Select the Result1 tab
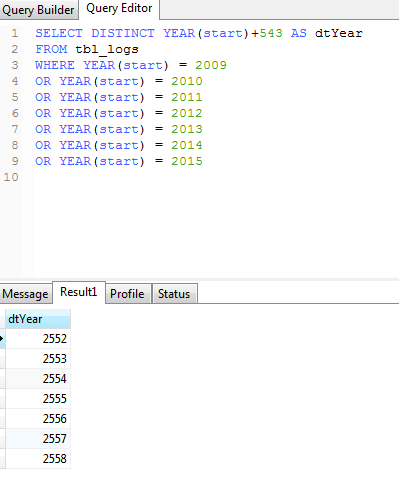 click(x=79, y=292)
